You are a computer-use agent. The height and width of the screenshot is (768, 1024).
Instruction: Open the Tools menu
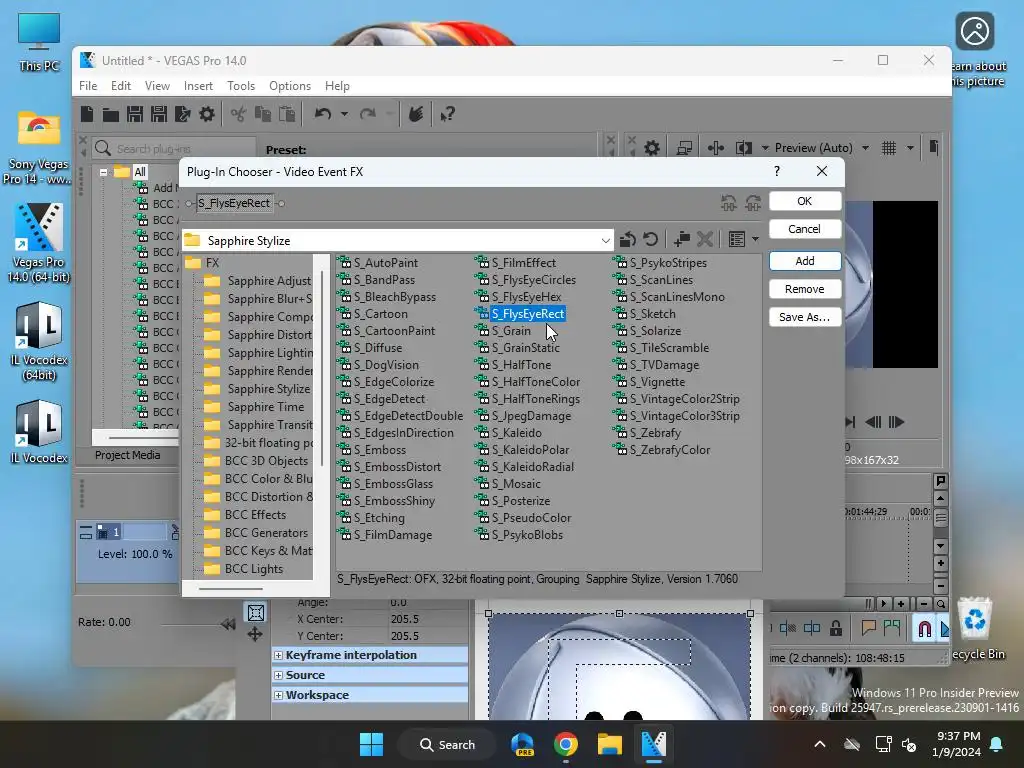[241, 86]
